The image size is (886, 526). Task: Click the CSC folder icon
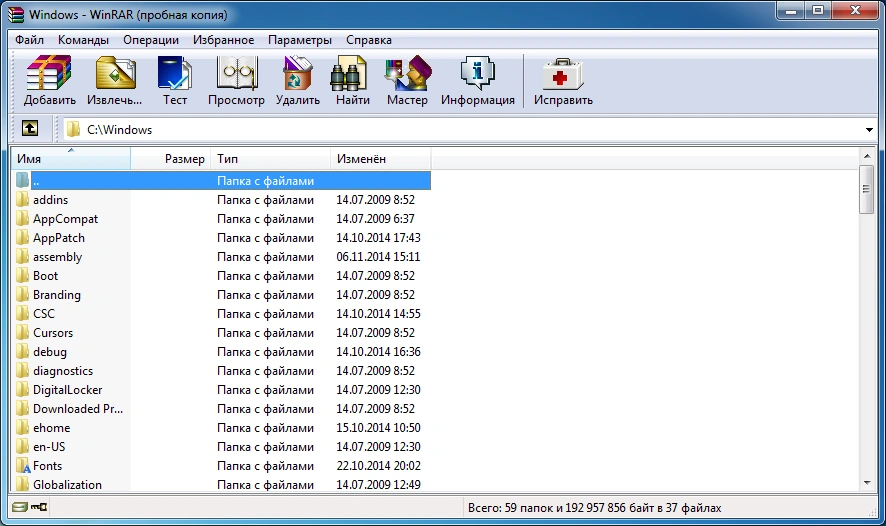click(x=22, y=314)
